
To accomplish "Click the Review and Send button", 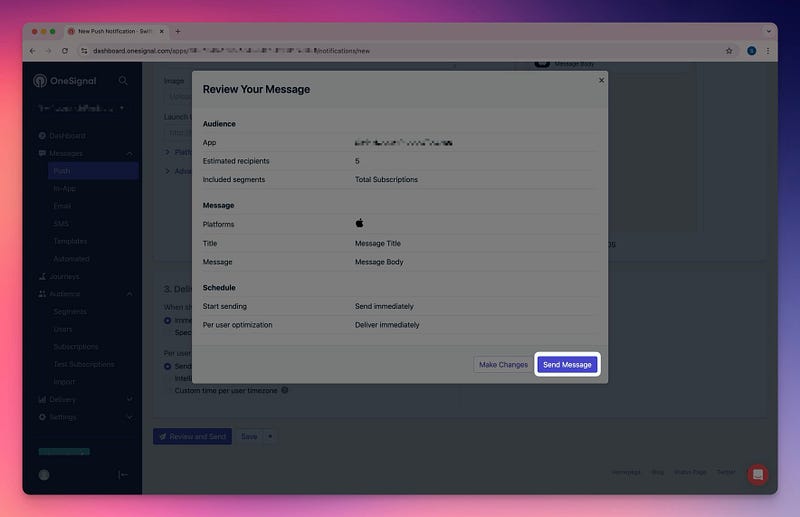I will pos(192,436).
